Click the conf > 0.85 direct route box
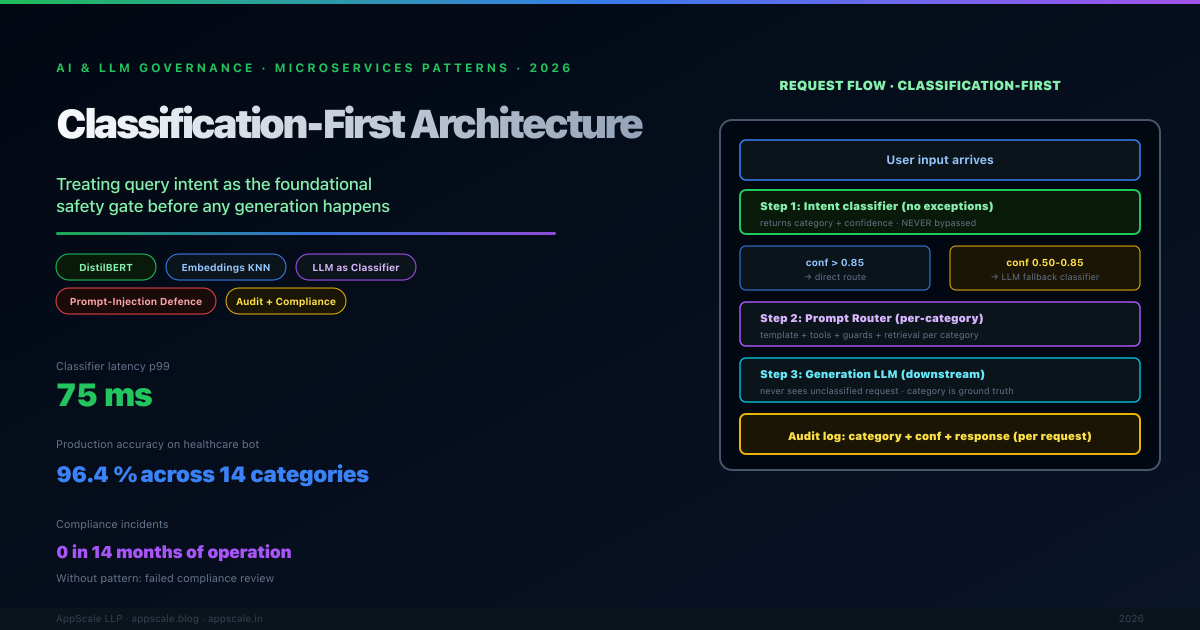Image resolution: width=1200 pixels, height=630 pixels. pos(834,268)
